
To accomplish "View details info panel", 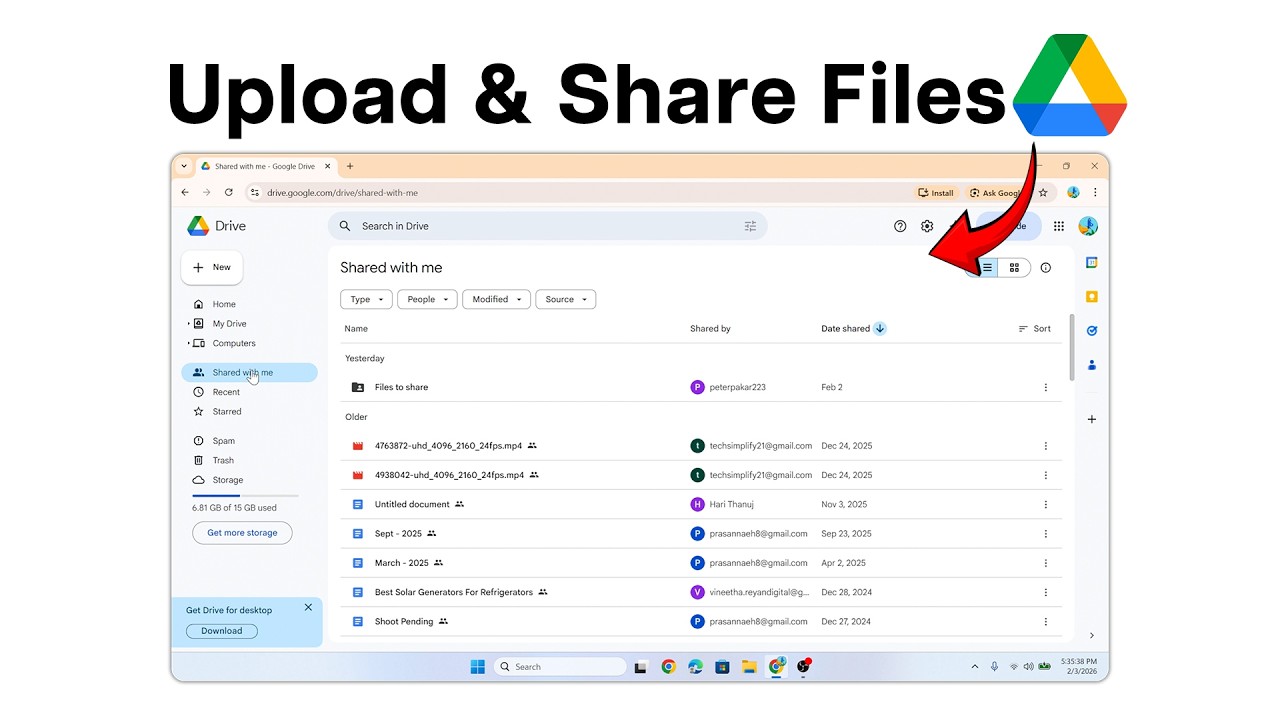I will [1046, 268].
